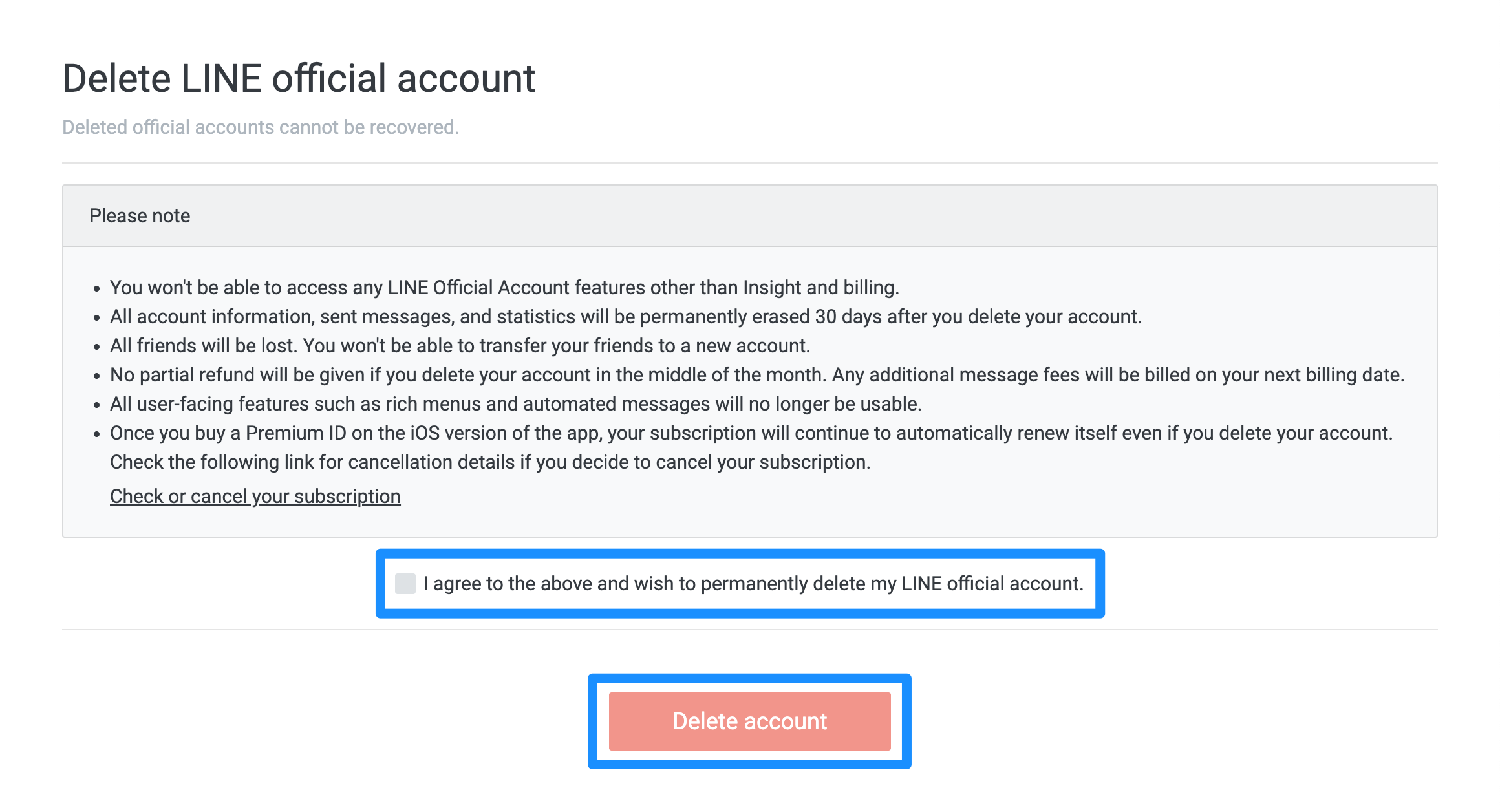Click the note about Insight and billing access
The image size is (1500, 812).
click(x=504, y=287)
